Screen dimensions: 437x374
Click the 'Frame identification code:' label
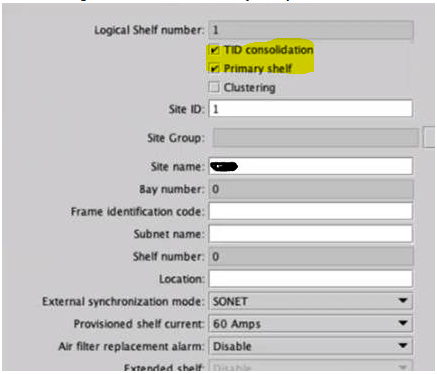point(137,212)
